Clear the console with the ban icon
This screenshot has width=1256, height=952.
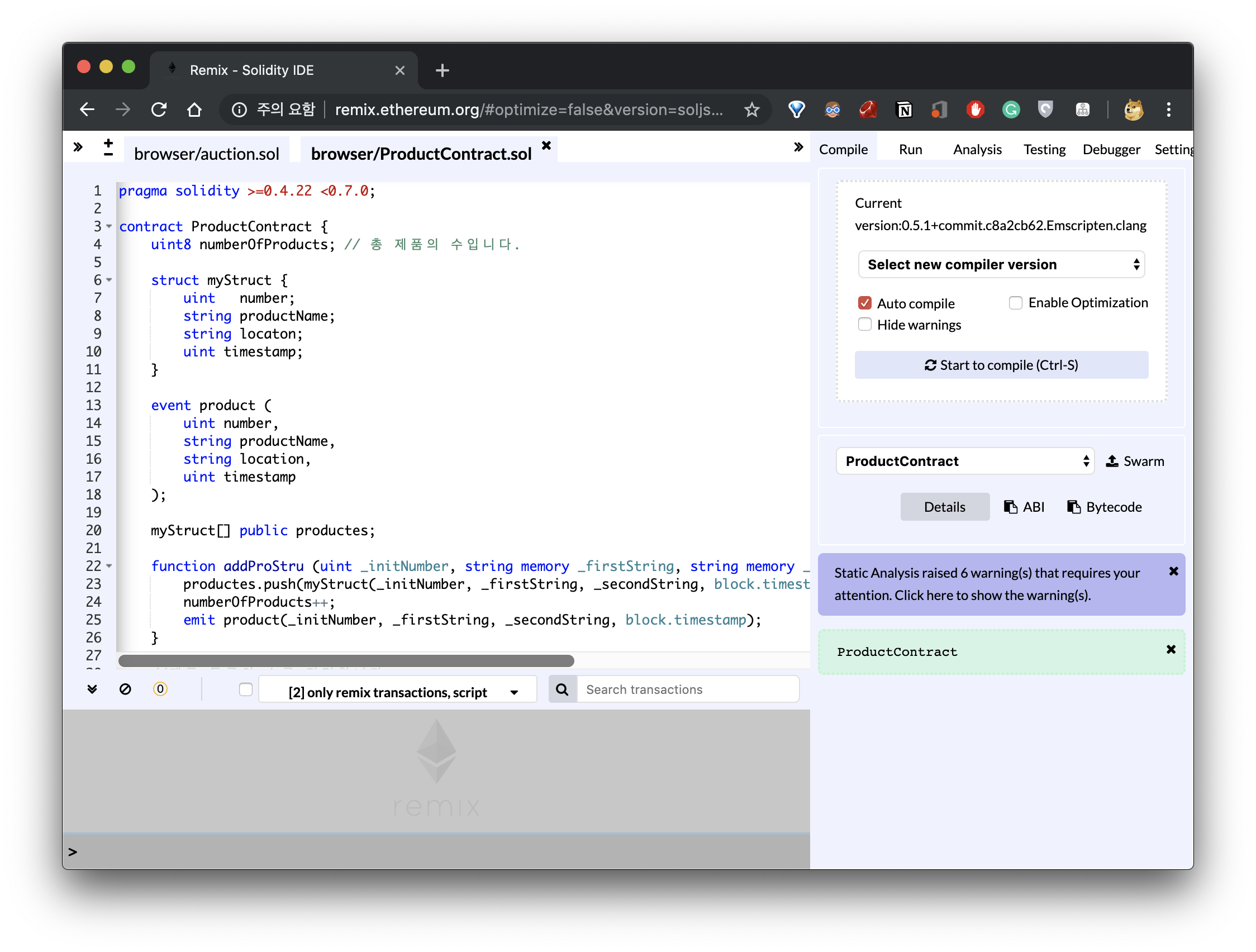(x=125, y=689)
